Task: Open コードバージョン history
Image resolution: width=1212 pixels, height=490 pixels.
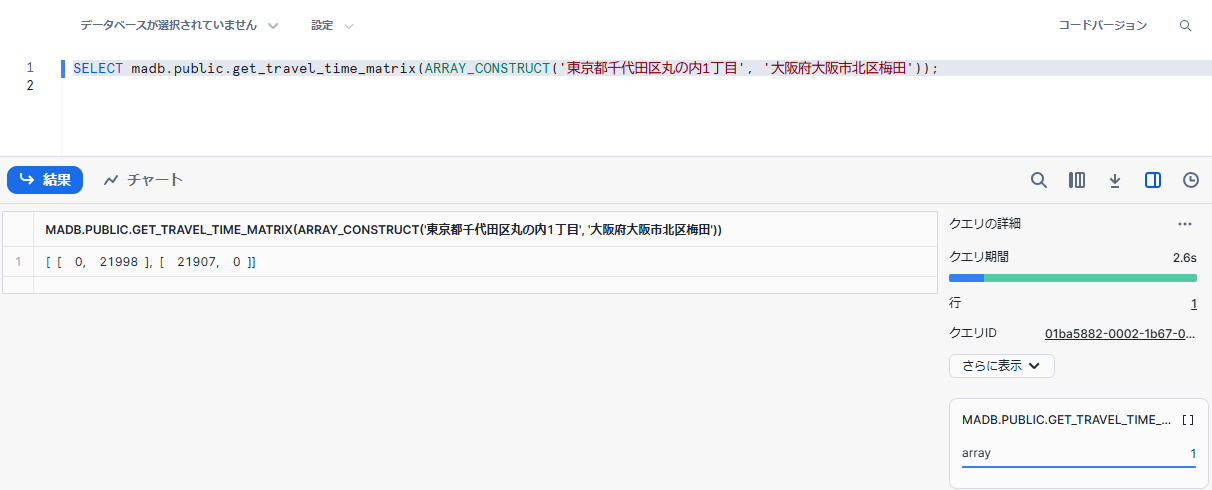Action: [1103, 25]
